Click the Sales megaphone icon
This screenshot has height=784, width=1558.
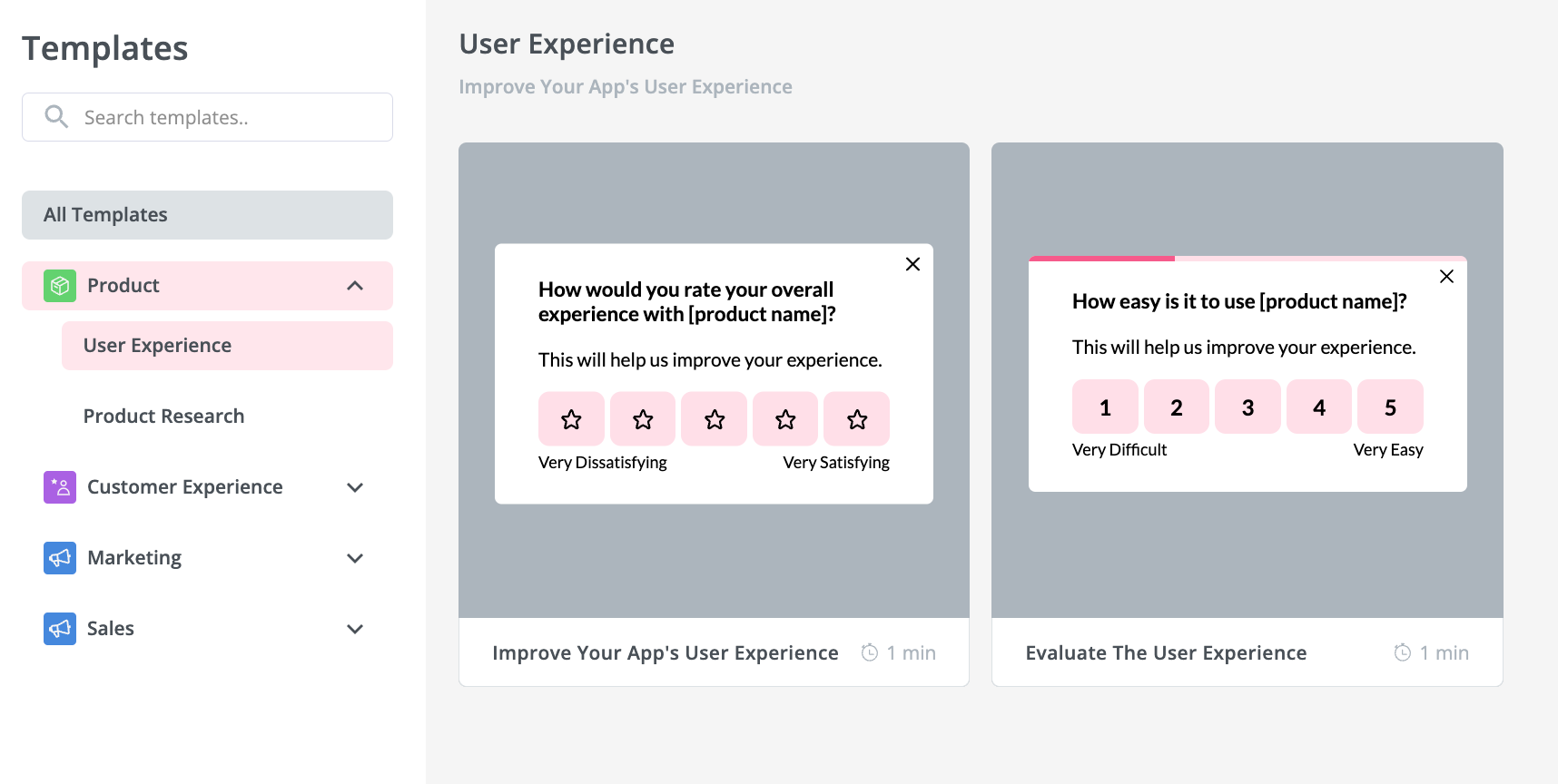[60, 629]
